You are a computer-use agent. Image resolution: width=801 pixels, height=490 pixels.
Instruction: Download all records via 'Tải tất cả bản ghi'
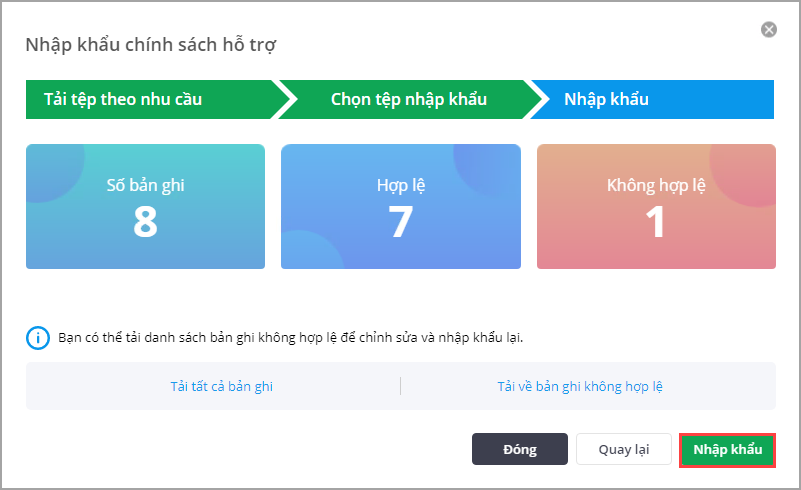(x=221, y=386)
